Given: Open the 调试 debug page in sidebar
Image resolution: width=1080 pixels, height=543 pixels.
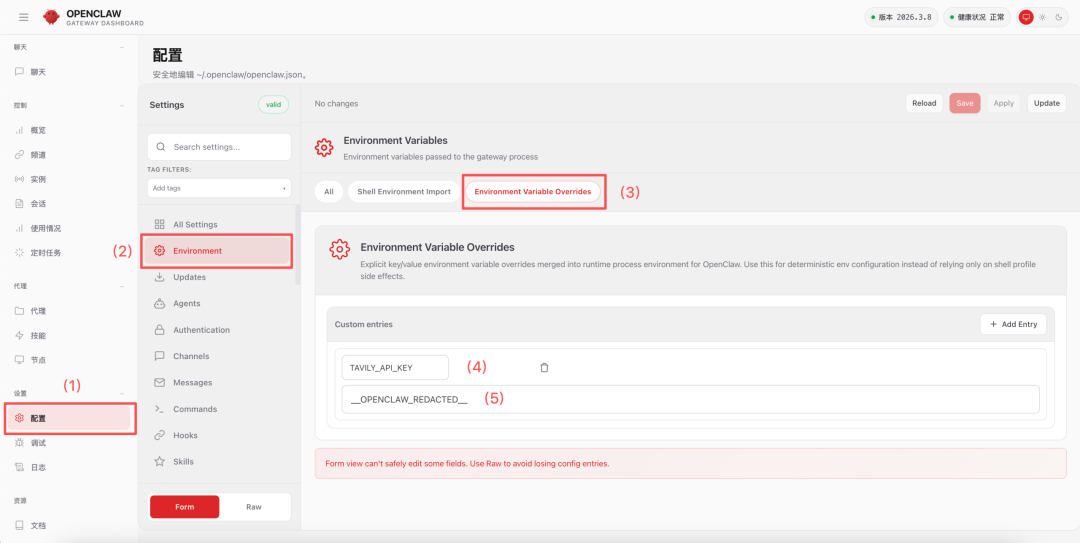Looking at the screenshot, I should click(38, 443).
